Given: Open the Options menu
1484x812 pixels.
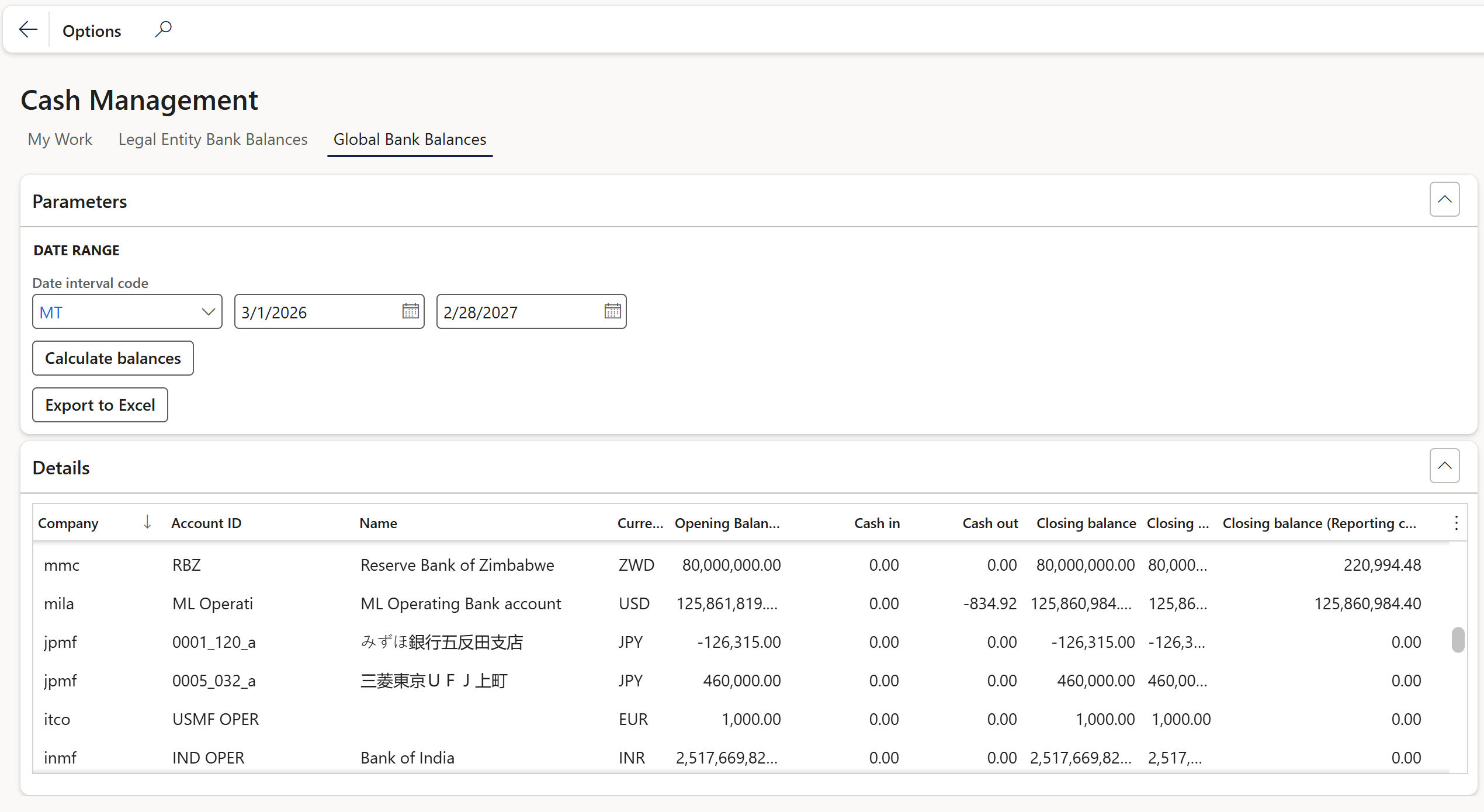Looking at the screenshot, I should [92, 31].
